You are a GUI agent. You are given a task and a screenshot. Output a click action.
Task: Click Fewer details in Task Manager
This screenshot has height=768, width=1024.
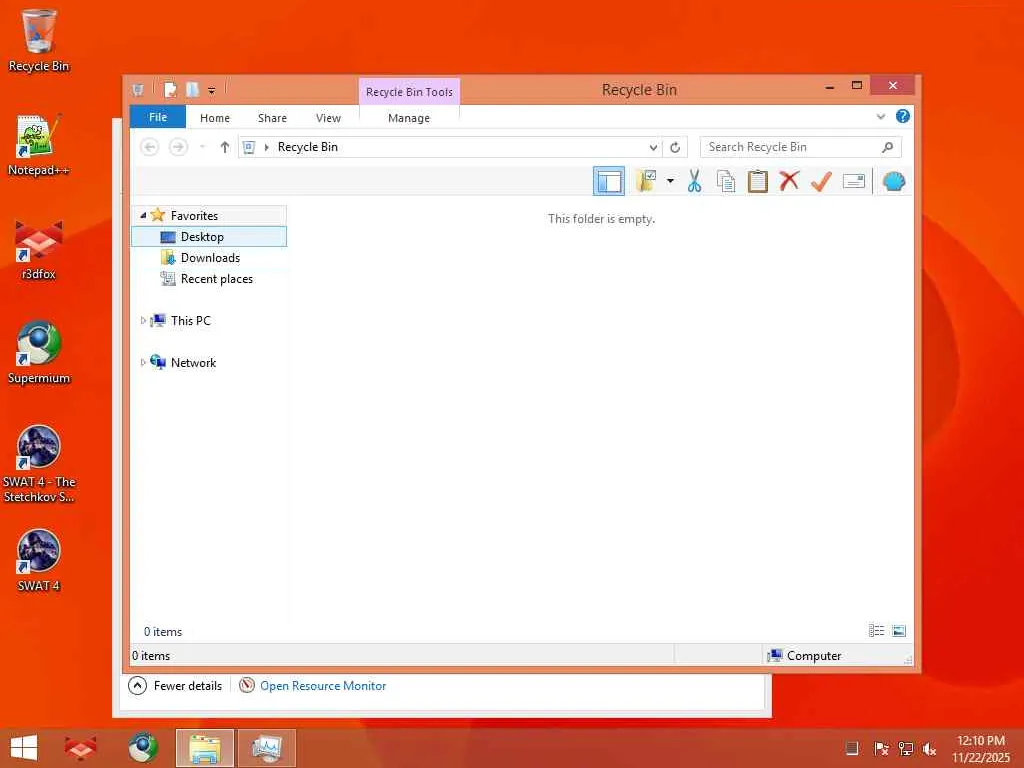point(175,686)
